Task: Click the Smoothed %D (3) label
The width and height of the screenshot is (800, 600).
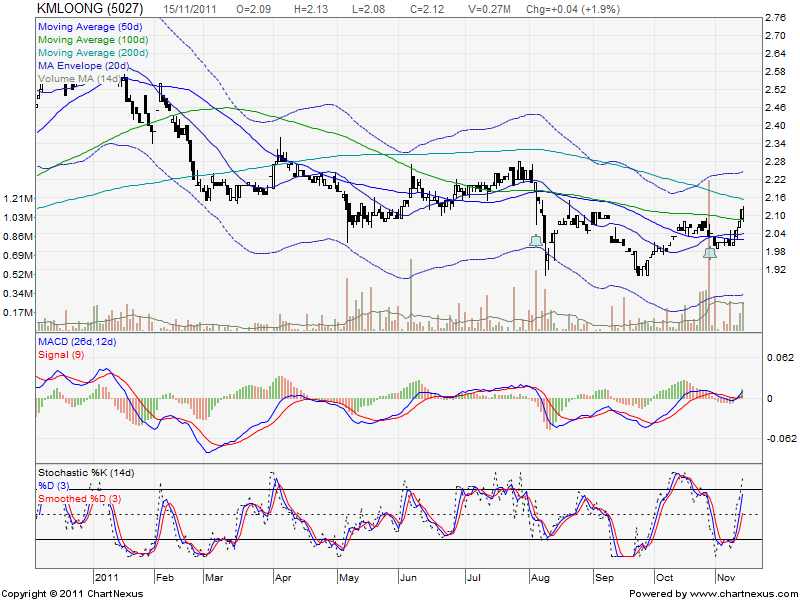Action: point(79,498)
